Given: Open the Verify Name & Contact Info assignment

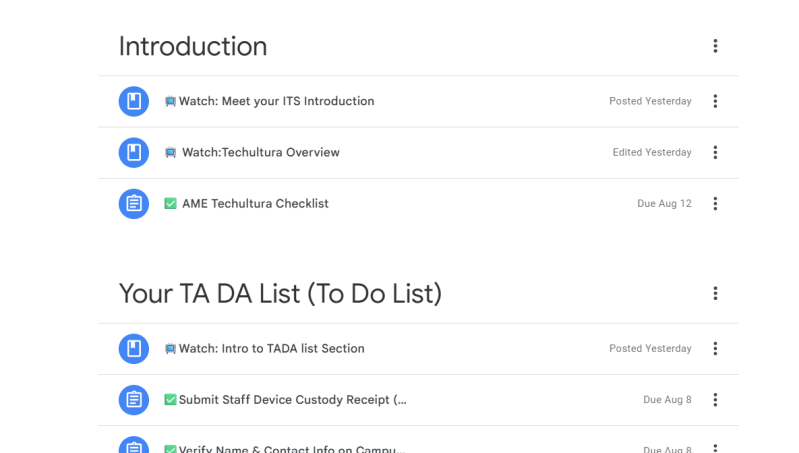Looking at the screenshot, I should (291, 449).
